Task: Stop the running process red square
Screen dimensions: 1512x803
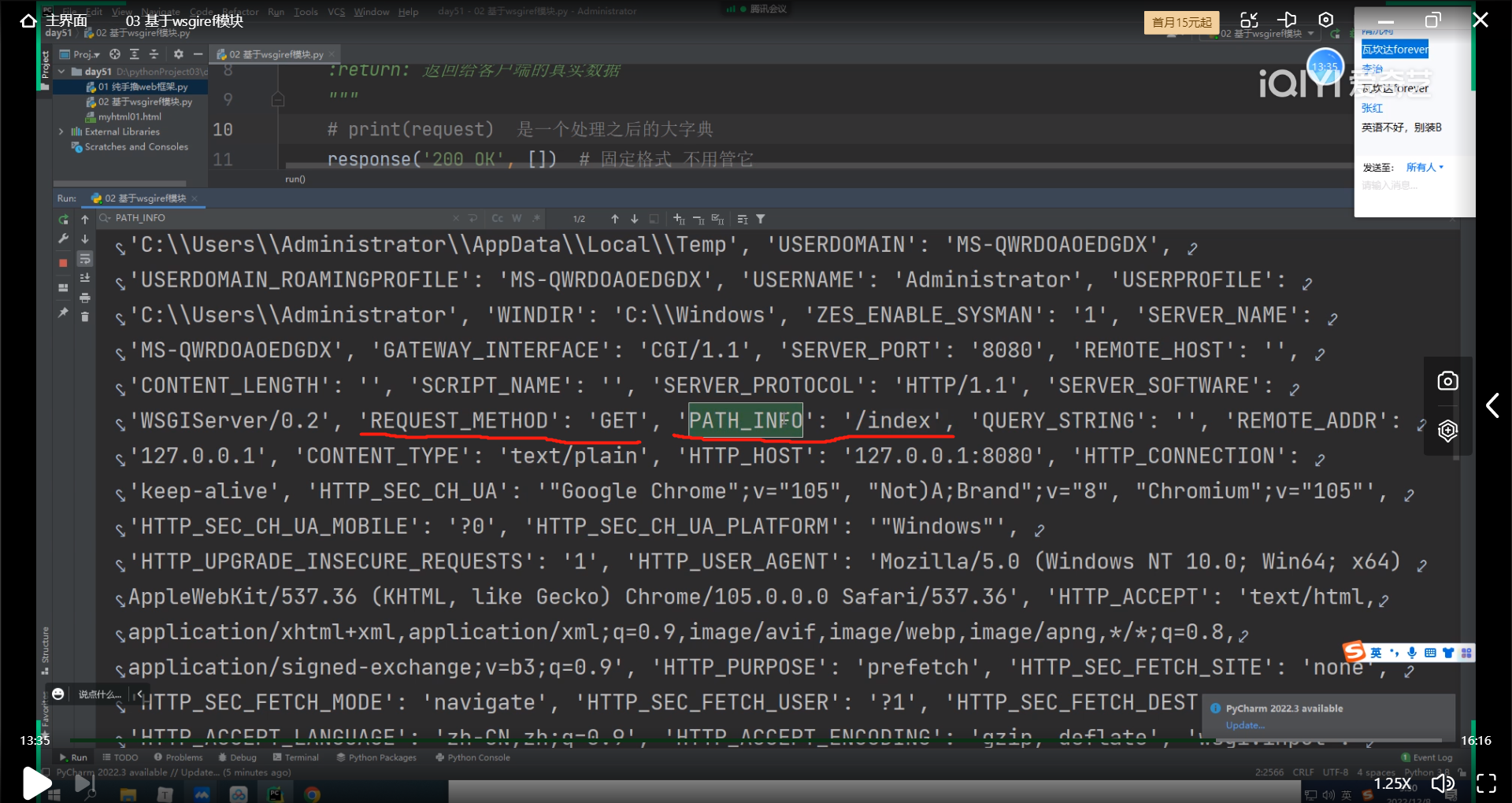Action: pos(64,262)
